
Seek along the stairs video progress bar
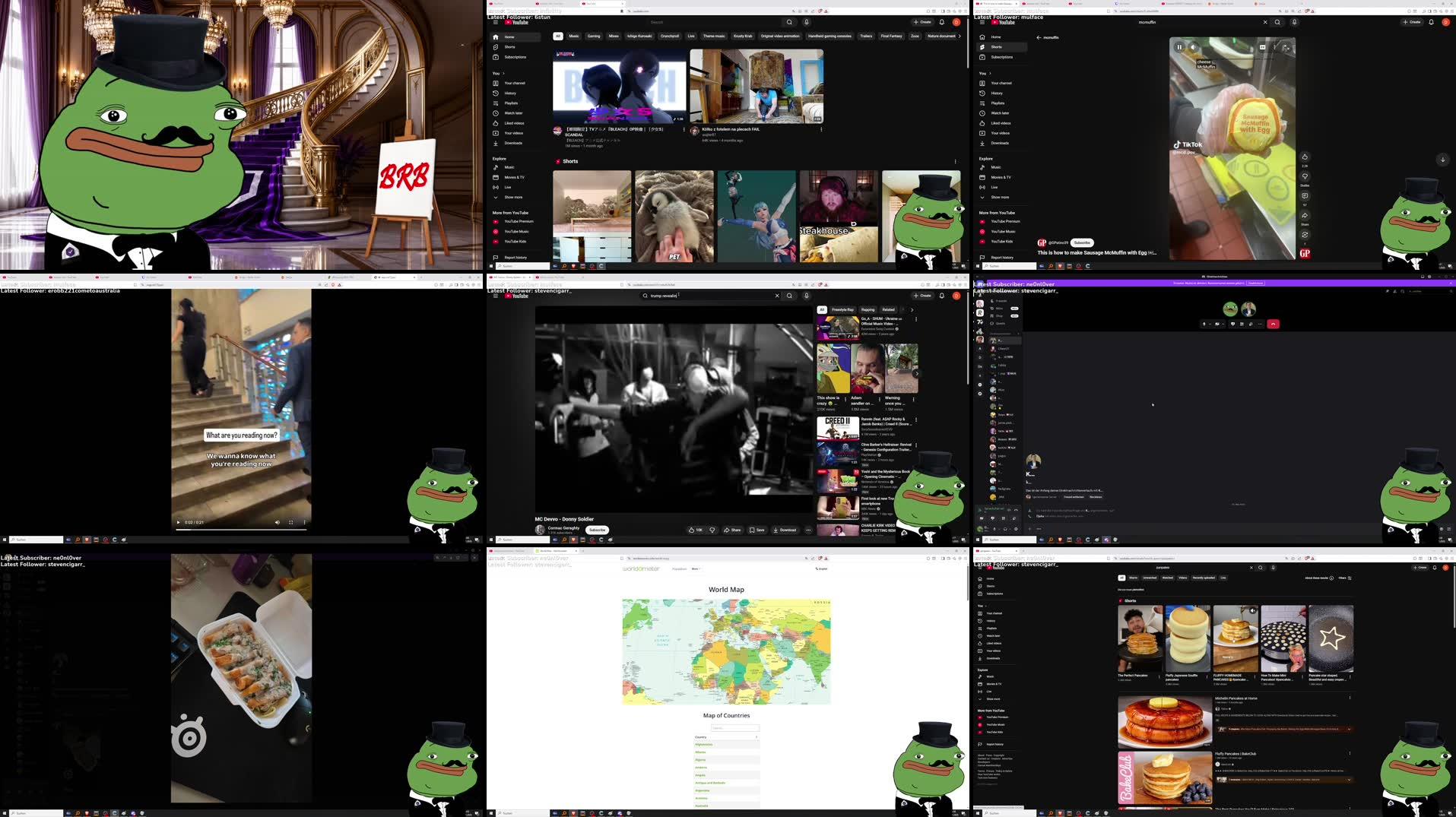tap(241, 530)
